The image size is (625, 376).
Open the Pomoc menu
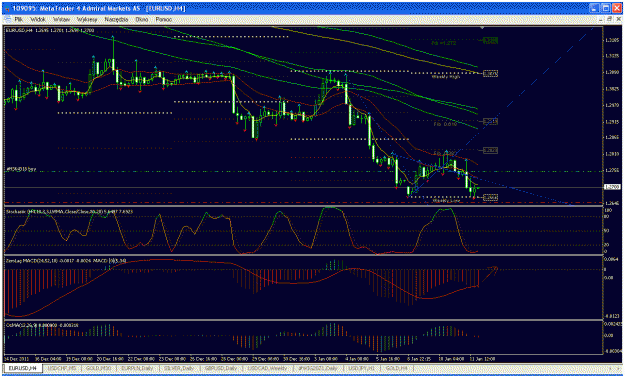click(x=163, y=19)
